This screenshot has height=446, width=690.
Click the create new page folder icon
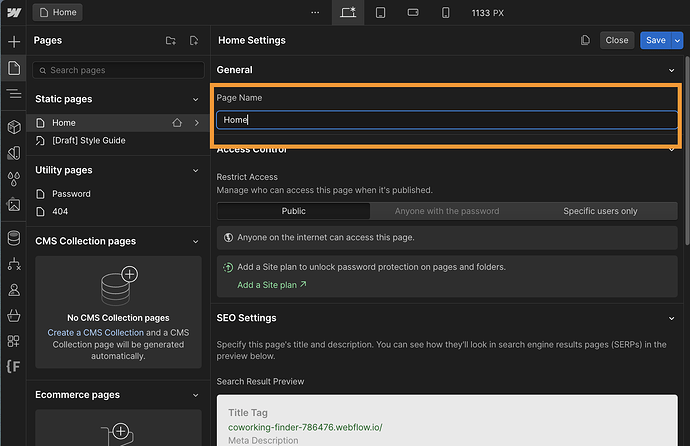click(171, 41)
